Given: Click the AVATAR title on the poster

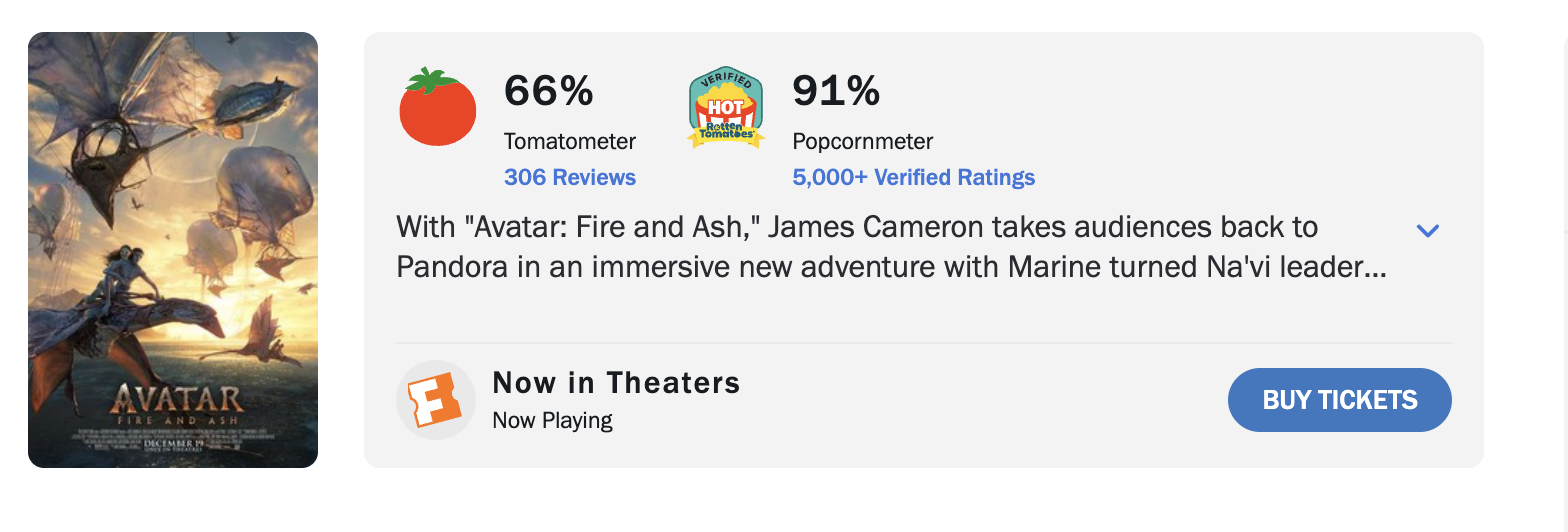Looking at the screenshot, I should point(176,400).
